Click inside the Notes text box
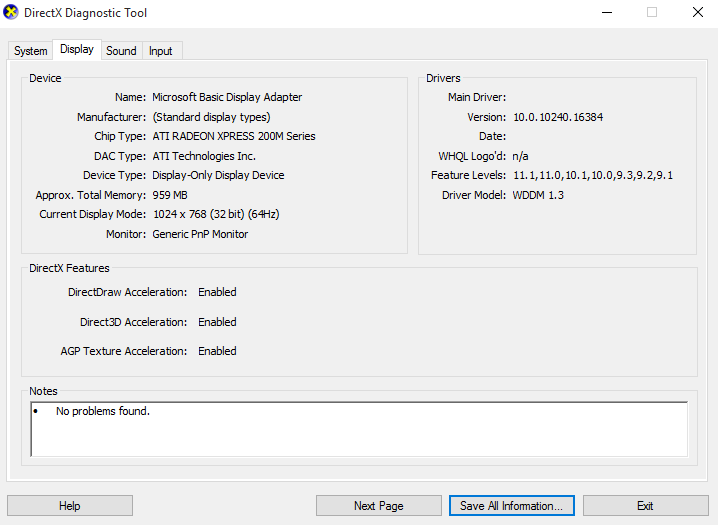Image resolution: width=718 pixels, height=525 pixels. [359, 429]
